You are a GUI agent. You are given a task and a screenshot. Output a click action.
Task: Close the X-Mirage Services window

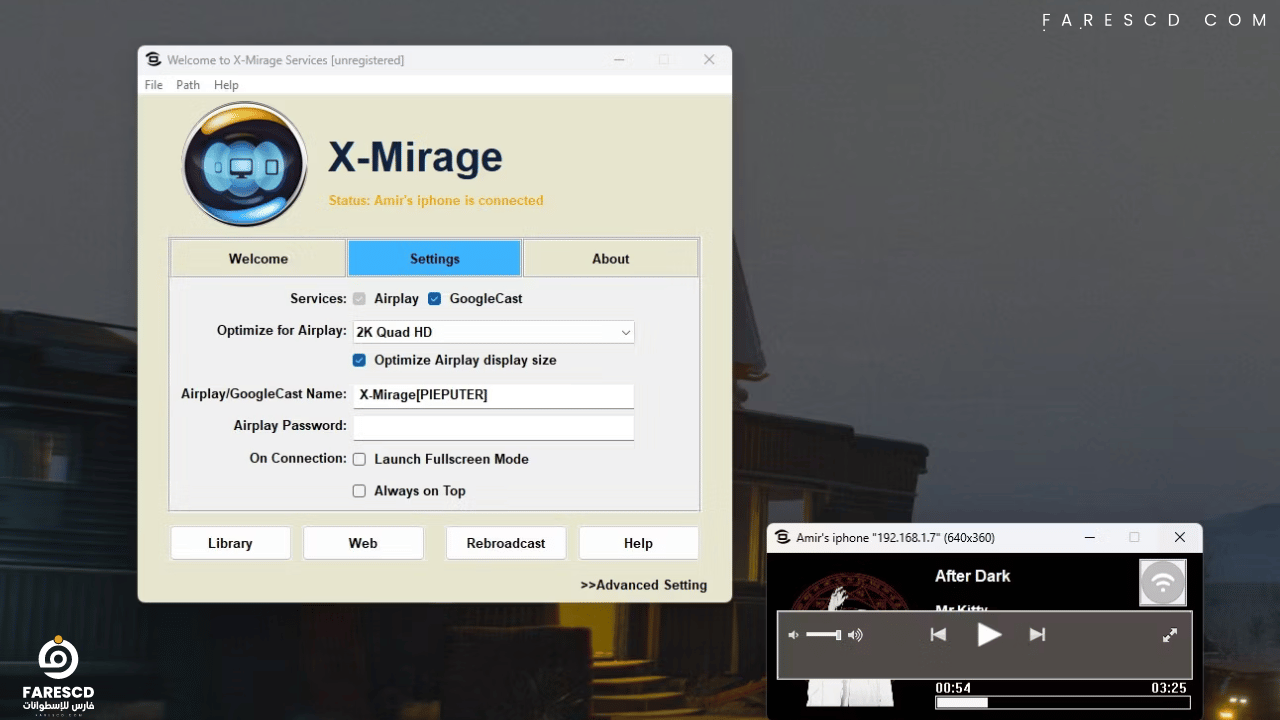[x=709, y=60]
